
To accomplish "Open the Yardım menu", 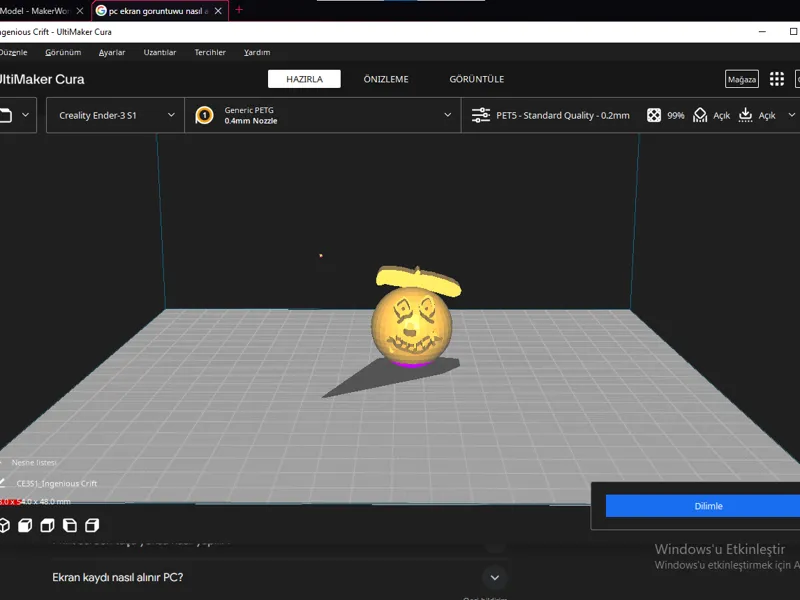I will pyautogui.click(x=257, y=52).
